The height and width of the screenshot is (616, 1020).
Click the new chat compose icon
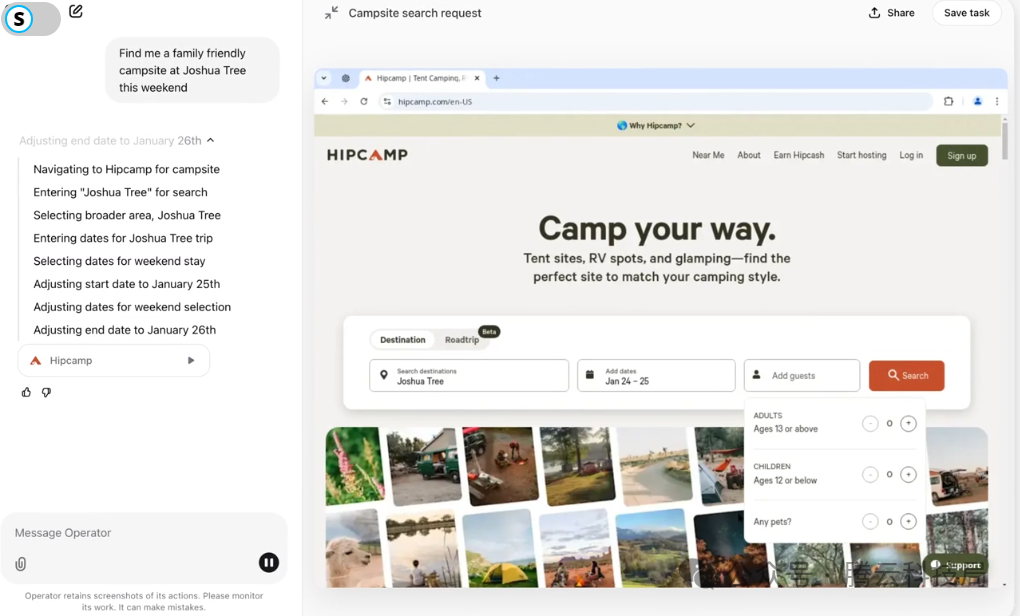pyautogui.click(x=76, y=12)
